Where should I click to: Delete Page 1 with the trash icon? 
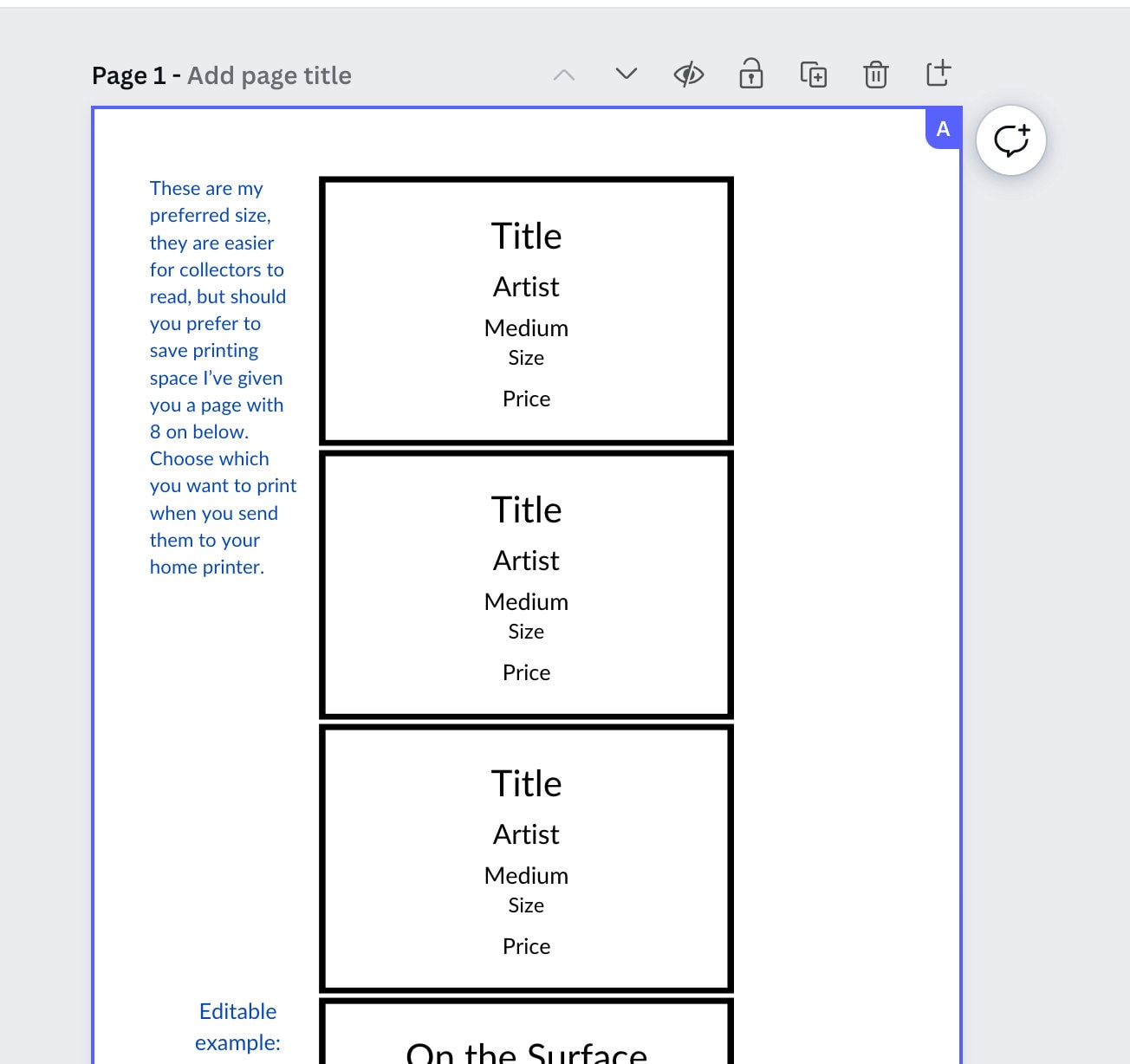(875, 75)
